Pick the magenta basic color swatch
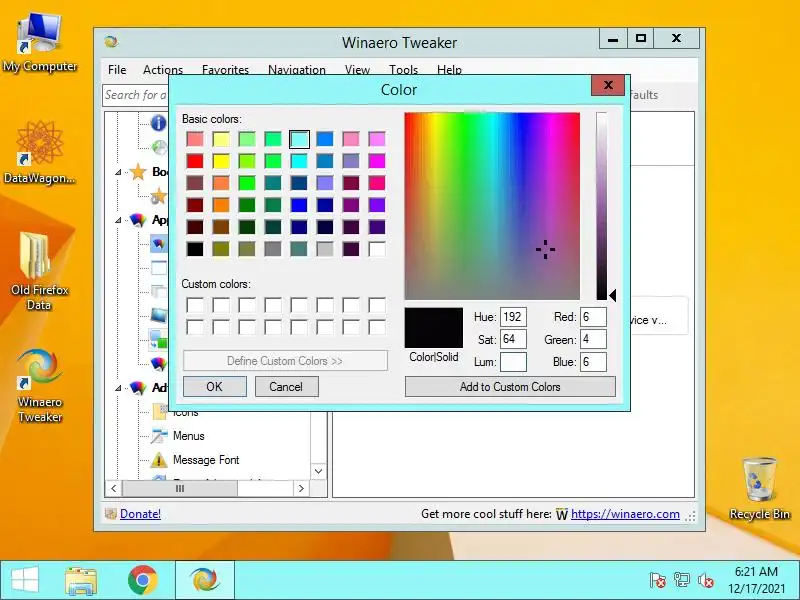Screen dimensions: 800x600 377,161
